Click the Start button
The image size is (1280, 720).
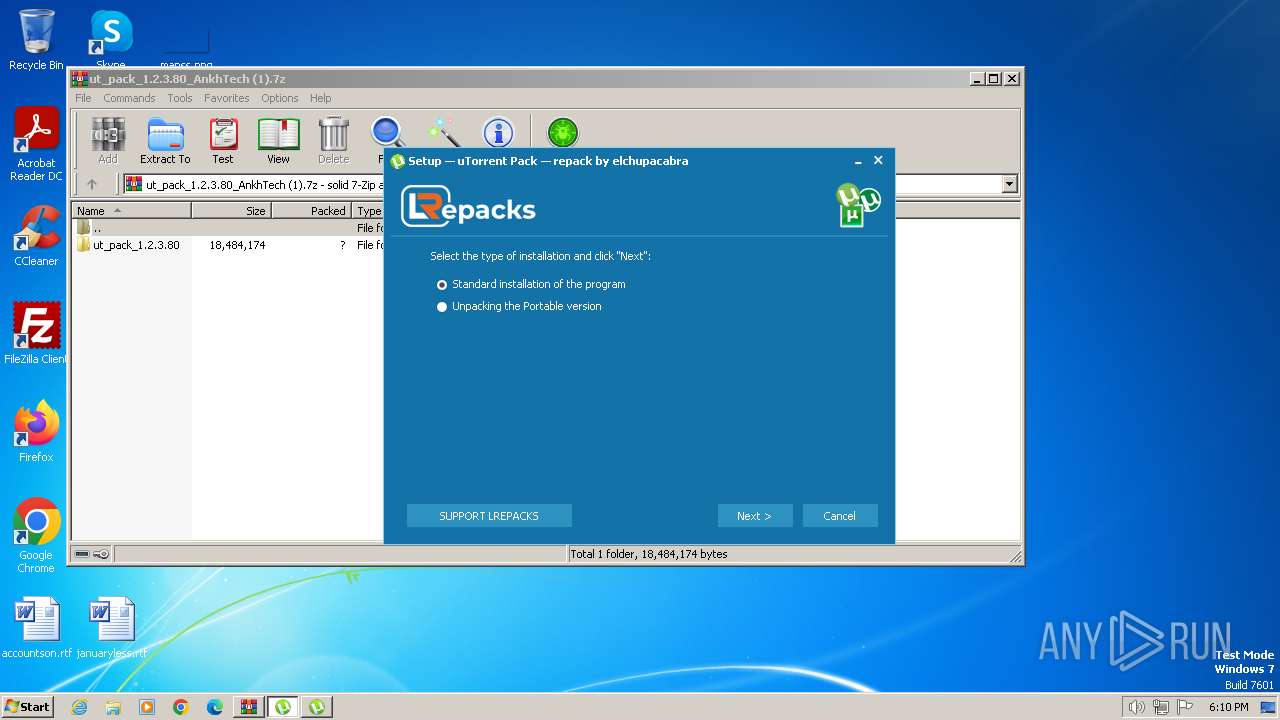point(27,707)
